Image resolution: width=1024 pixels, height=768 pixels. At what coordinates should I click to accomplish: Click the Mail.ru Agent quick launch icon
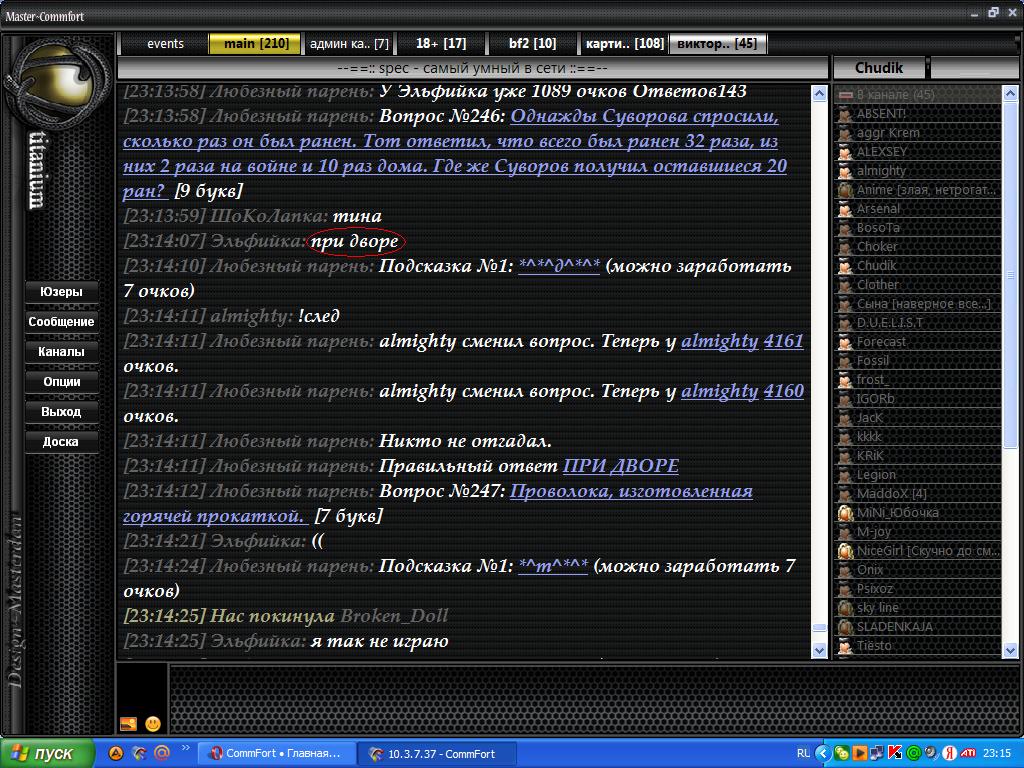pyautogui.click(x=161, y=753)
